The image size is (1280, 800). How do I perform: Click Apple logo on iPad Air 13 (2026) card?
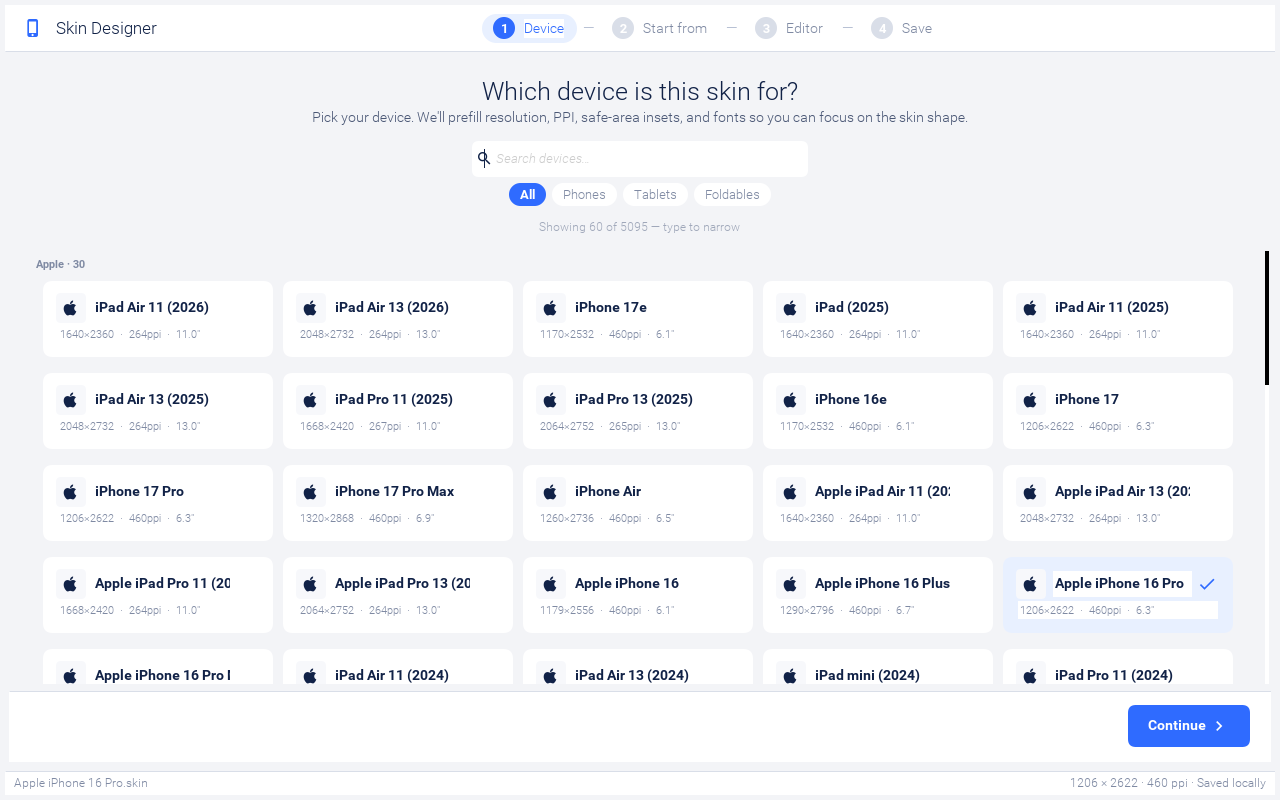coord(310,308)
